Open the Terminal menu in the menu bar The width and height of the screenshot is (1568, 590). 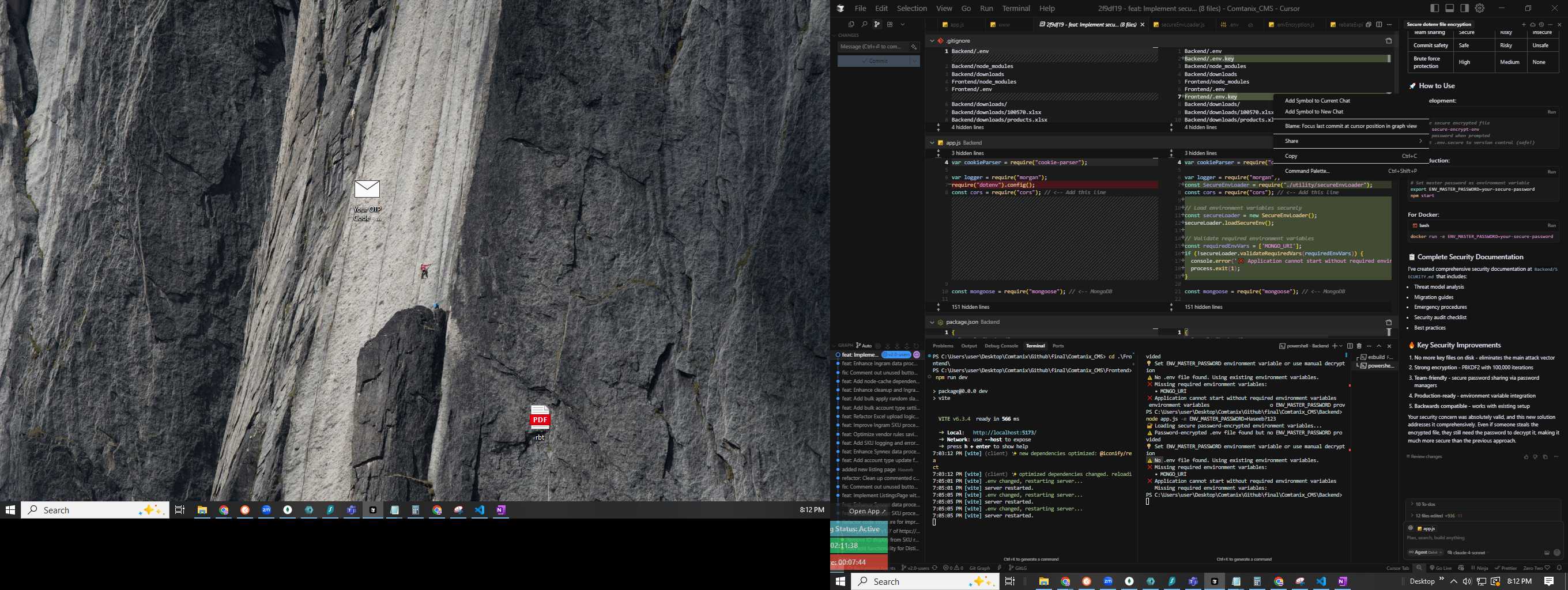(x=1016, y=9)
